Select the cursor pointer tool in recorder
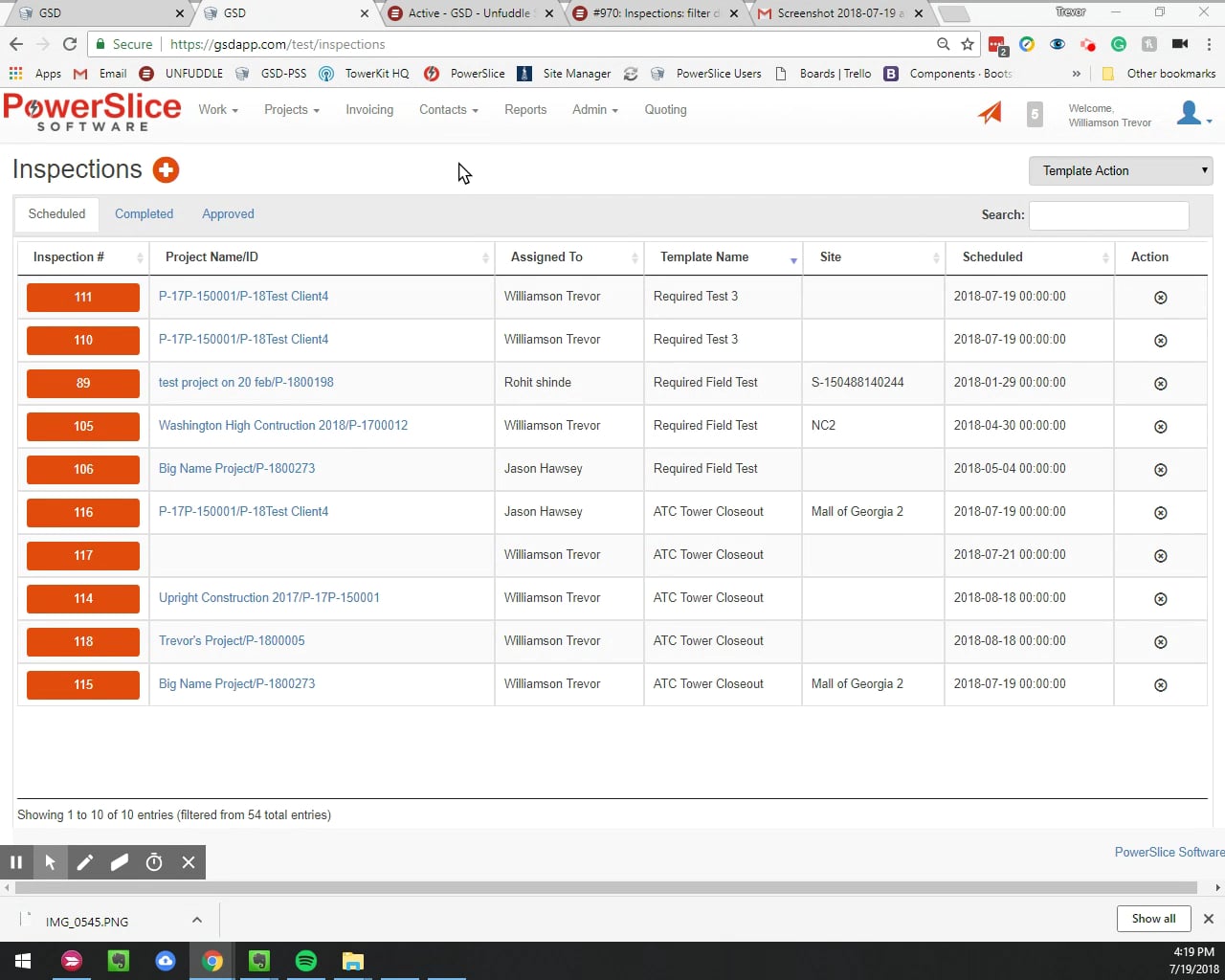Screen dimensions: 1225x980 point(51,862)
